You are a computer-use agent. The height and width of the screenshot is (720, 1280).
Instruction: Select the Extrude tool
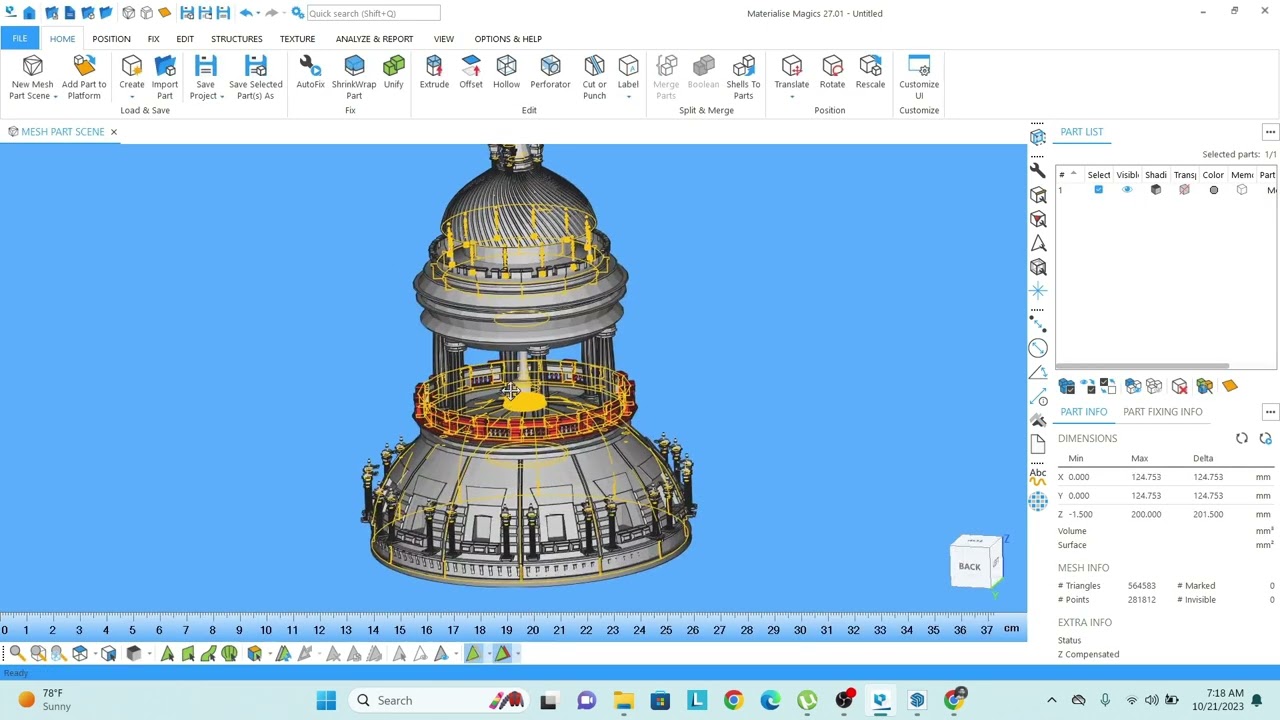[434, 72]
